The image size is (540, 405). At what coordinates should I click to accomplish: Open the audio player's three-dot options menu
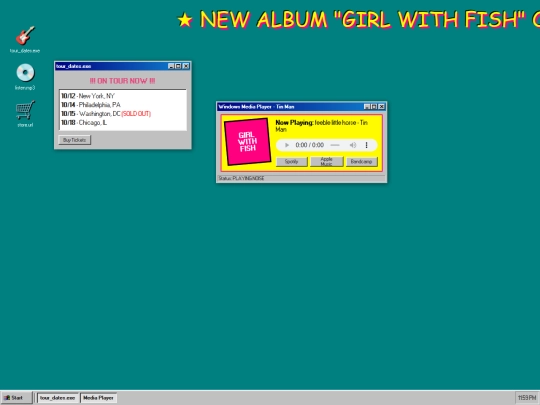point(366,145)
